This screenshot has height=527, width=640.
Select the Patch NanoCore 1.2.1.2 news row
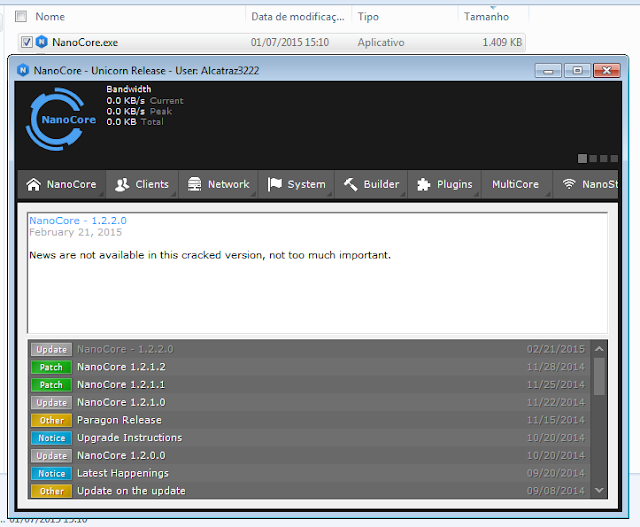(310, 367)
